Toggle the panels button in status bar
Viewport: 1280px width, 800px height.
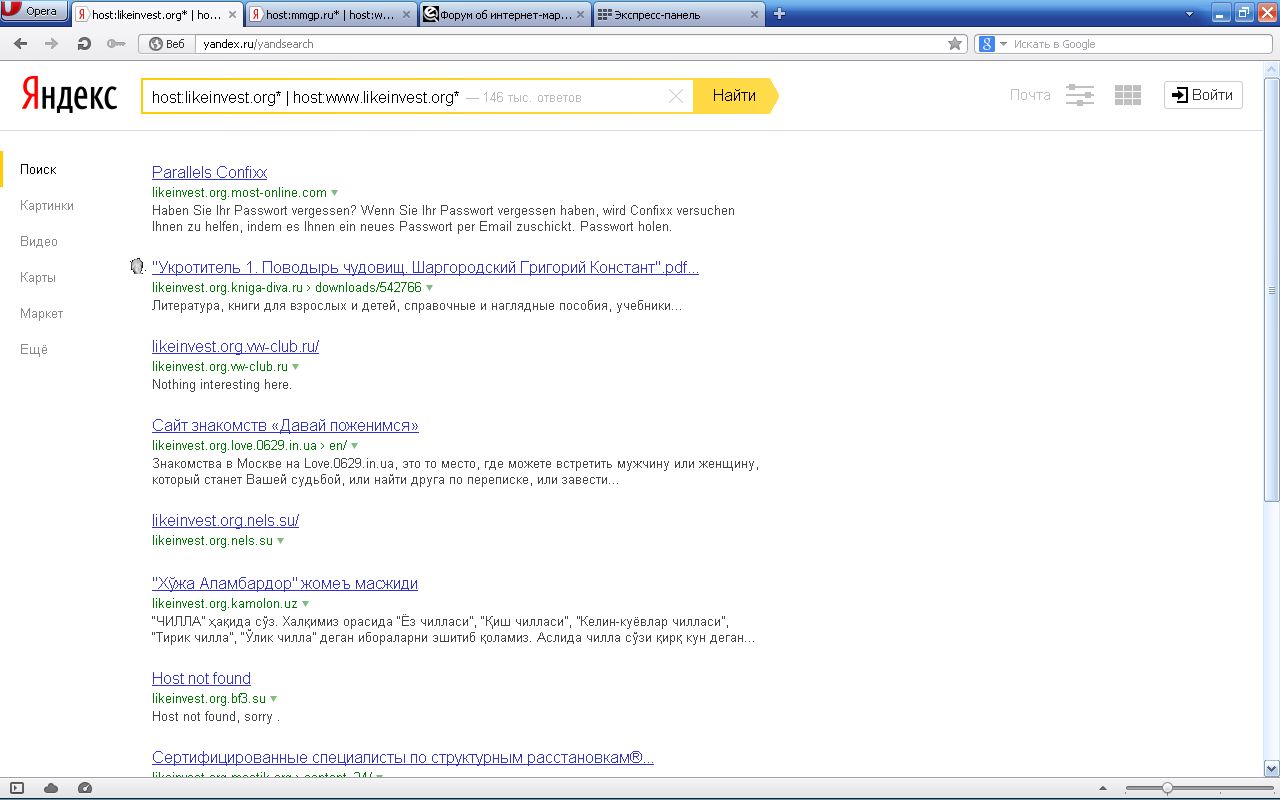(17, 788)
